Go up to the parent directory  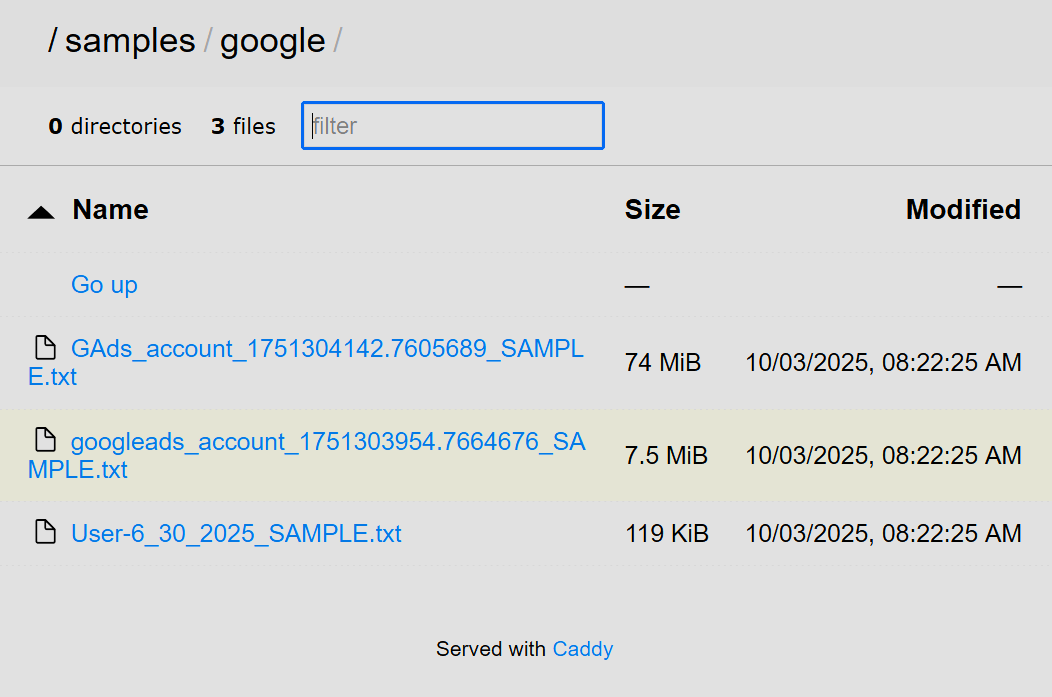[x=104, y=285]
